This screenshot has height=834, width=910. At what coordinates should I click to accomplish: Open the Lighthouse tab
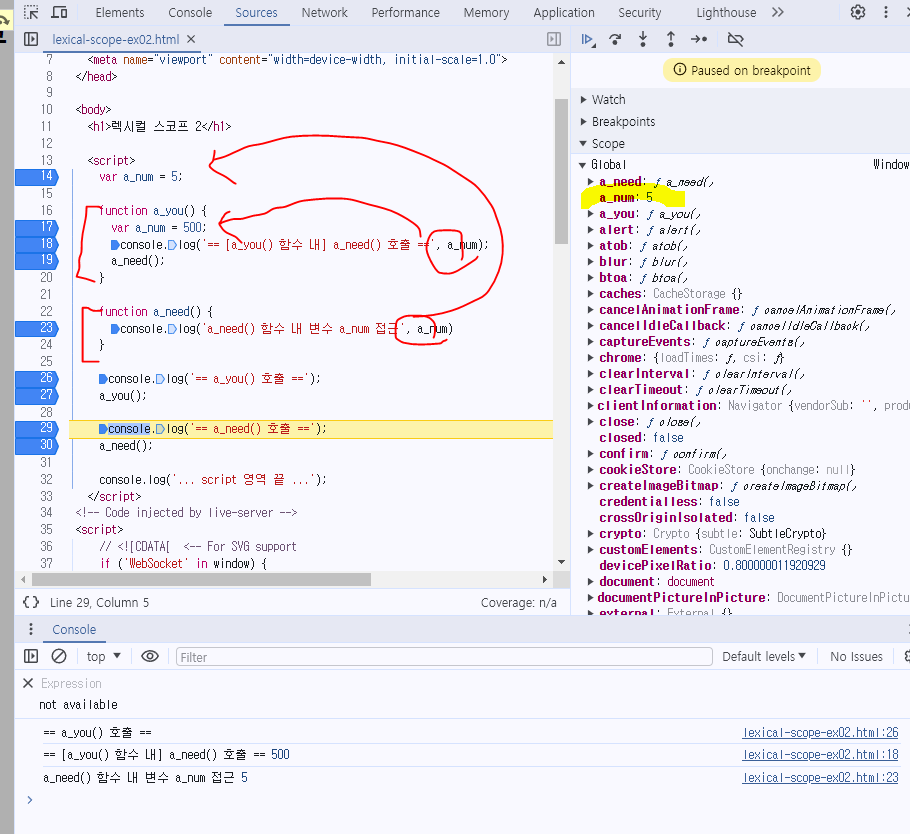[726, 12]
